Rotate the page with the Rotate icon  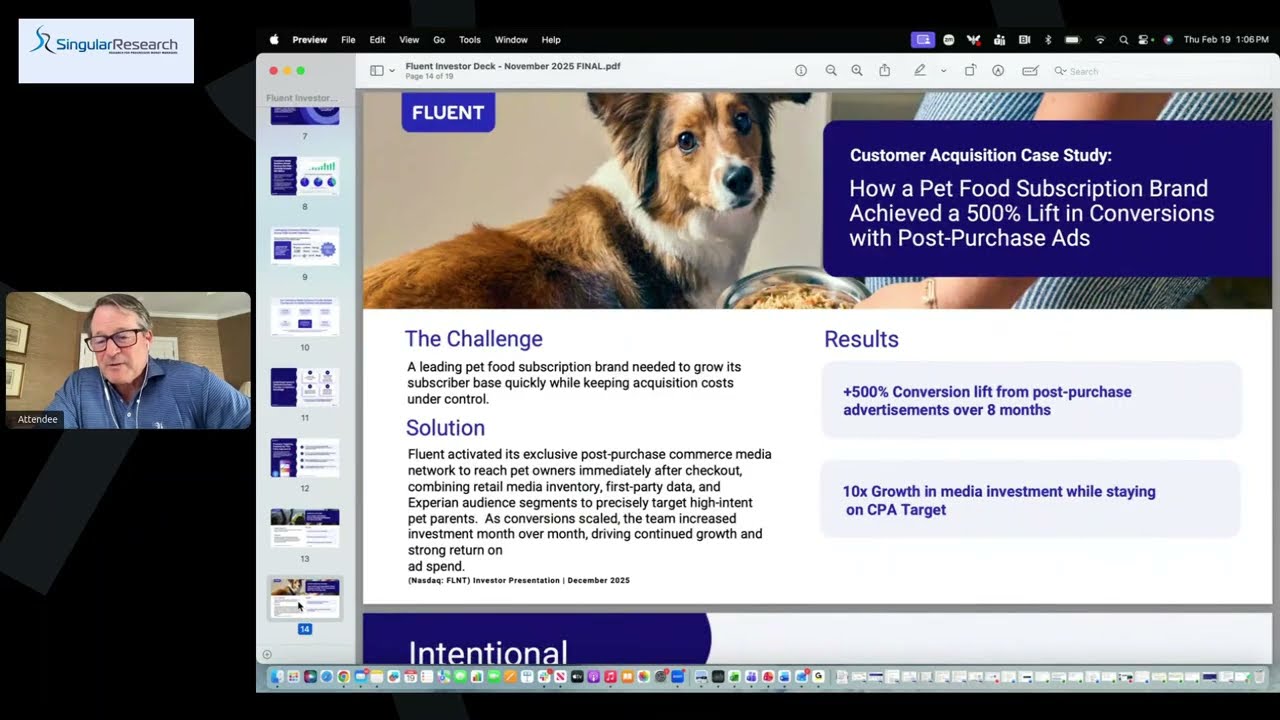point(970,71)
